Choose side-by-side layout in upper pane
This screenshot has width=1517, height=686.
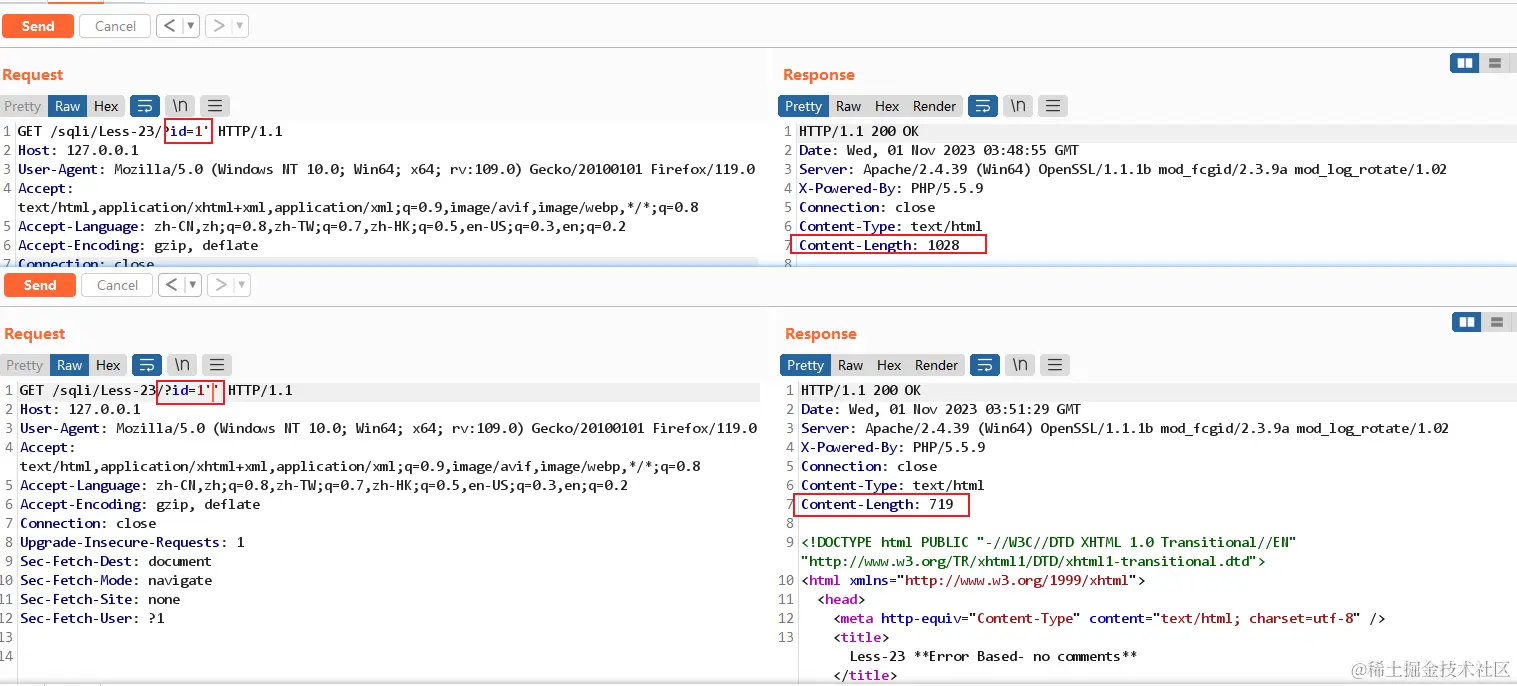pos(1465,63)
